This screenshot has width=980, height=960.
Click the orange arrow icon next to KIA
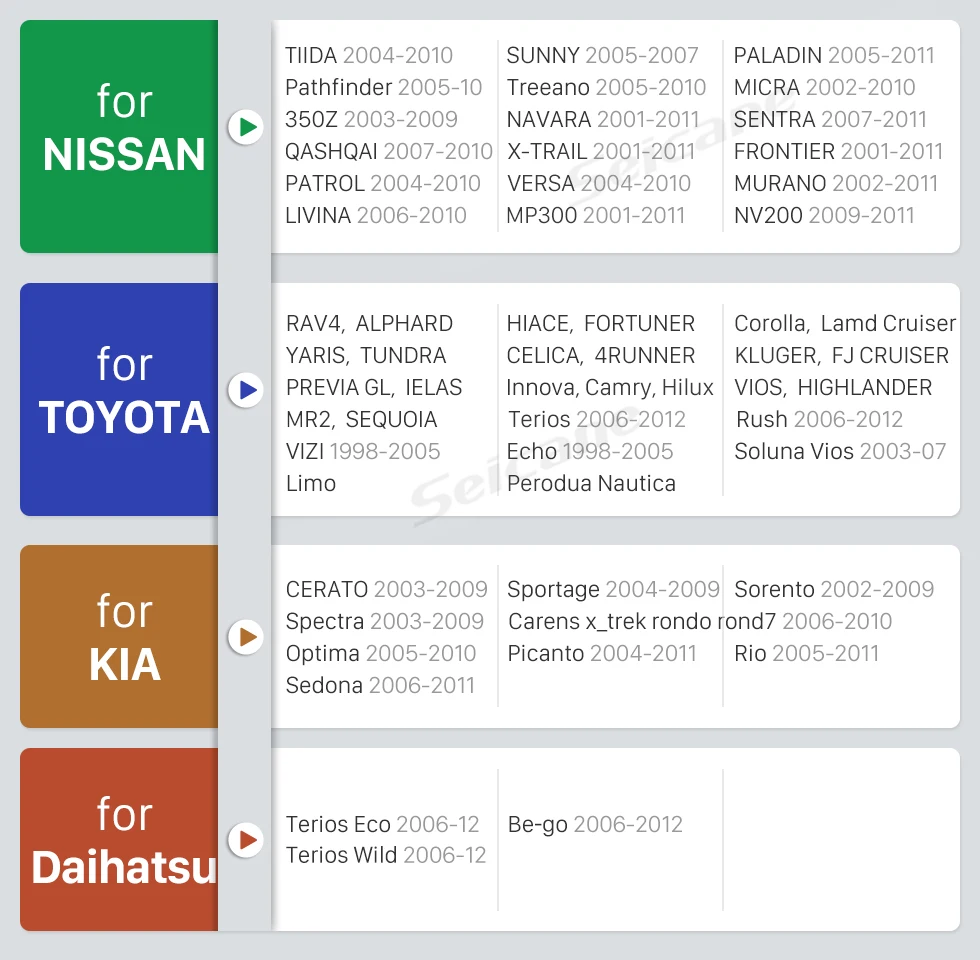point(246,637)
